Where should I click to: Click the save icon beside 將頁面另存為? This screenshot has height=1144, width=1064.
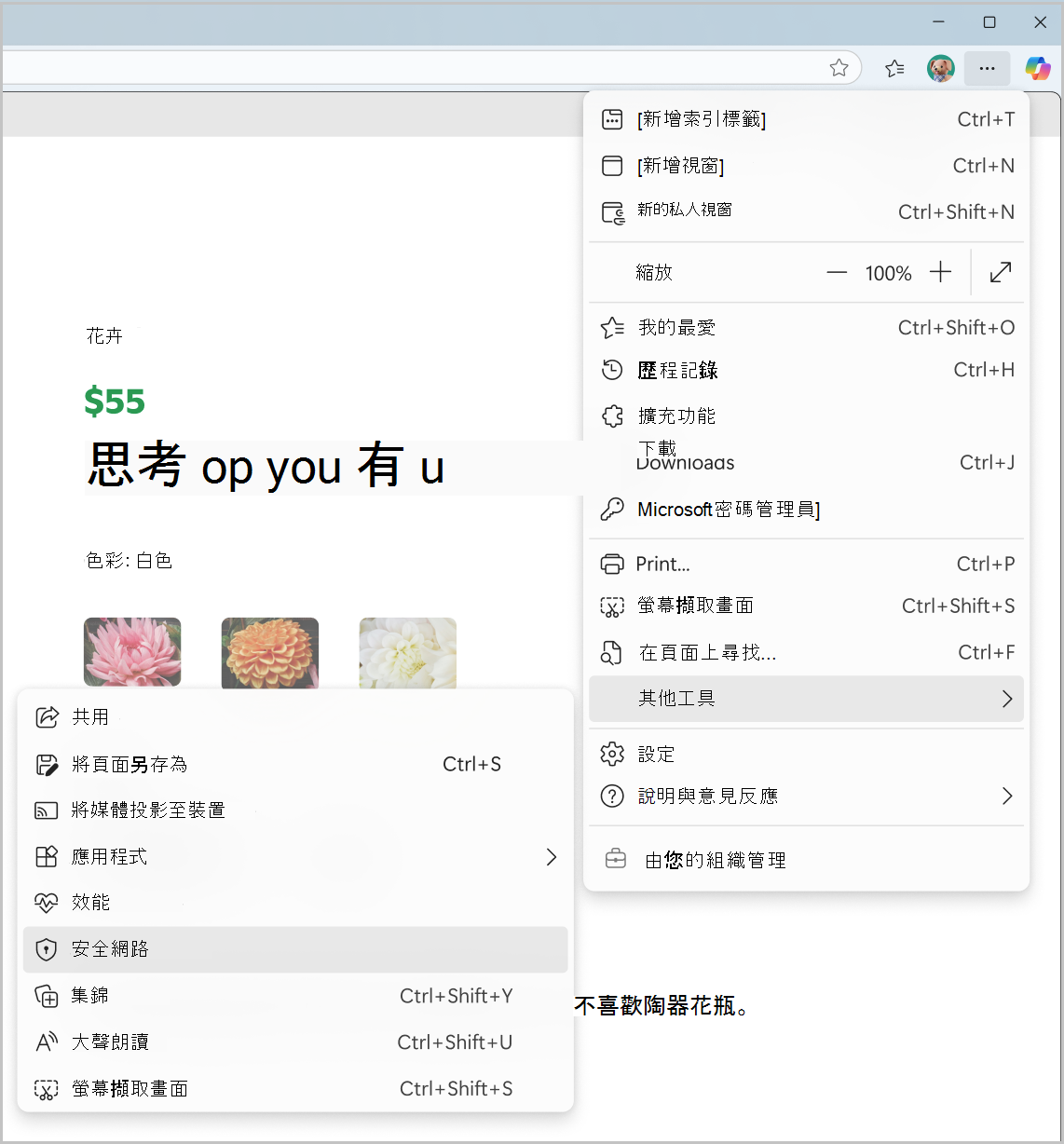click(x=47, y=765)
